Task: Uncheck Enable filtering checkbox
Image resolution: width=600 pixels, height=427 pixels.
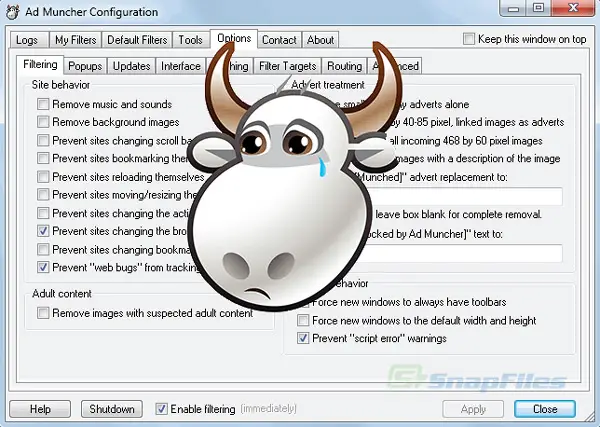Action: [161, 409]
